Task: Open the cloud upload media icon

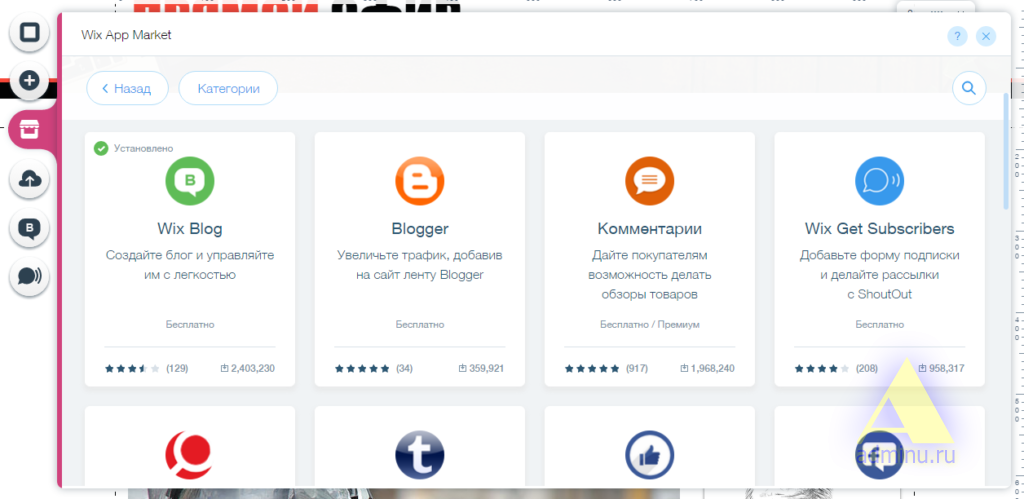Action: pos(30,179)
